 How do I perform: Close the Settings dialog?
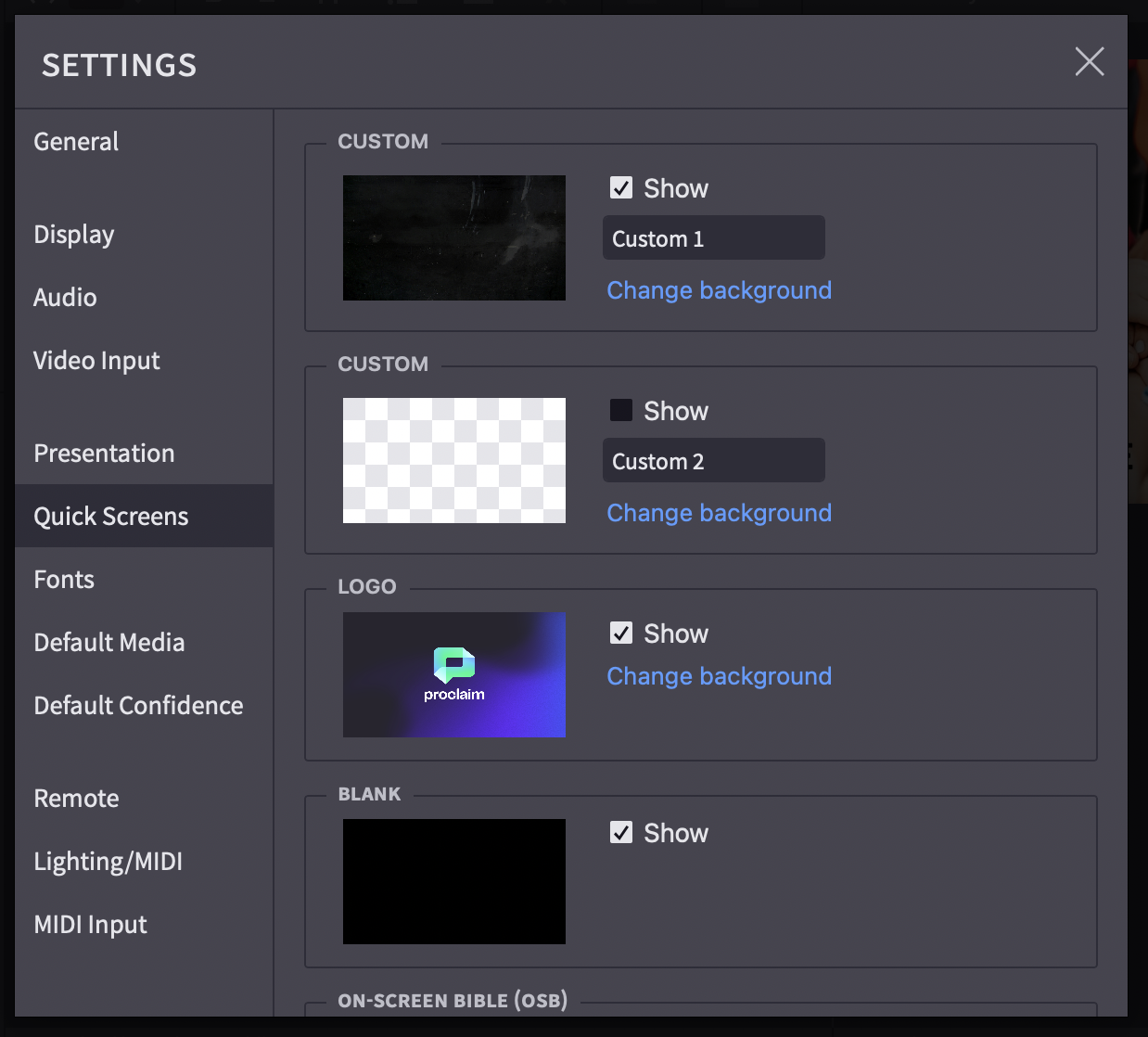[x=1090, y=62]
